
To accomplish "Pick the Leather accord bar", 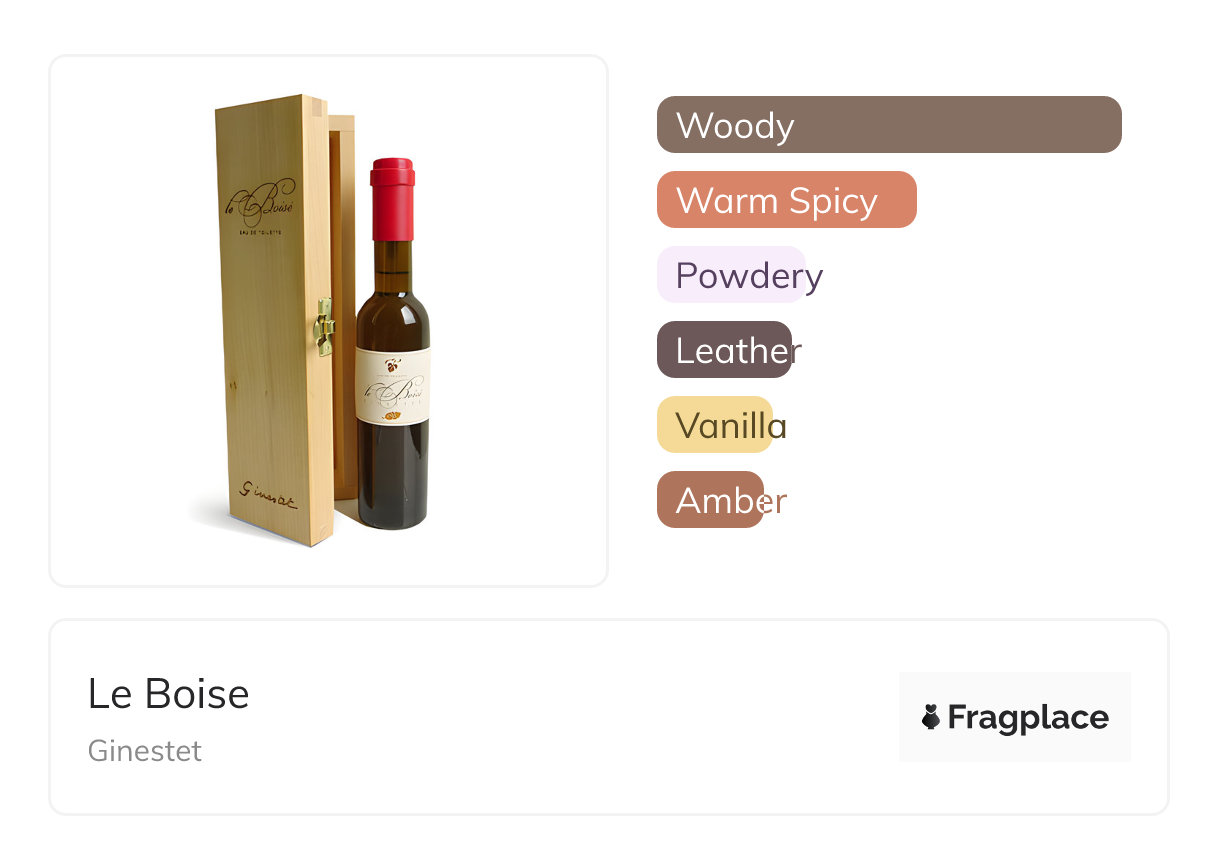I will [724, 350].
